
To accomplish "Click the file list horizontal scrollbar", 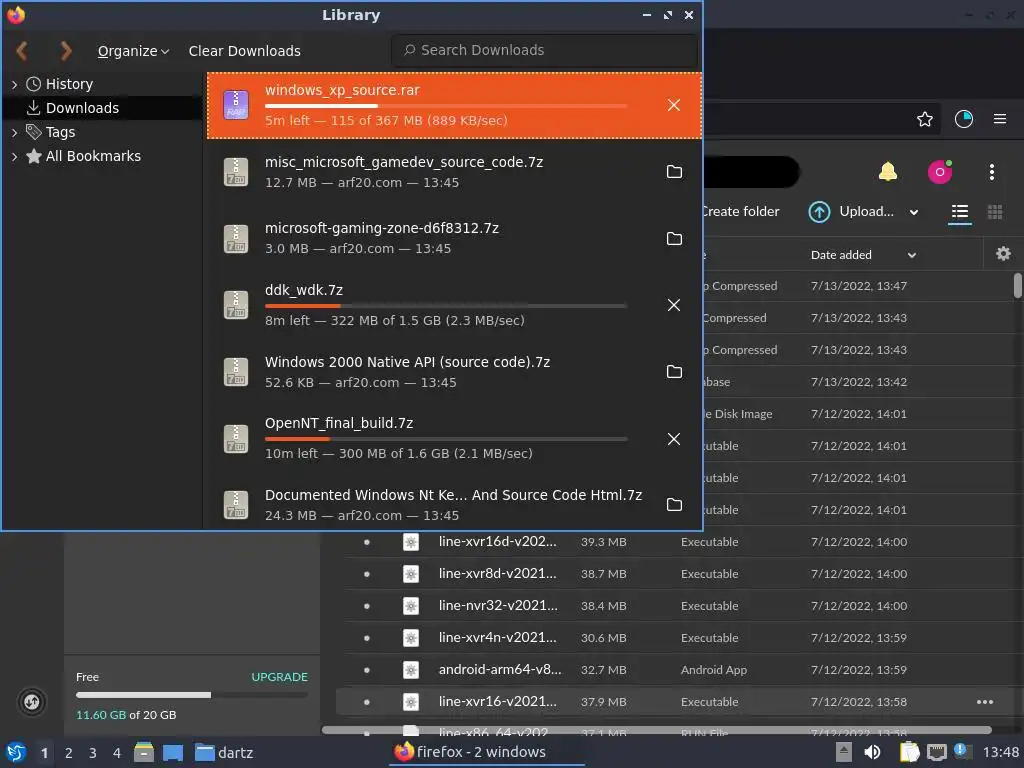I will click(x=657, y=729).
